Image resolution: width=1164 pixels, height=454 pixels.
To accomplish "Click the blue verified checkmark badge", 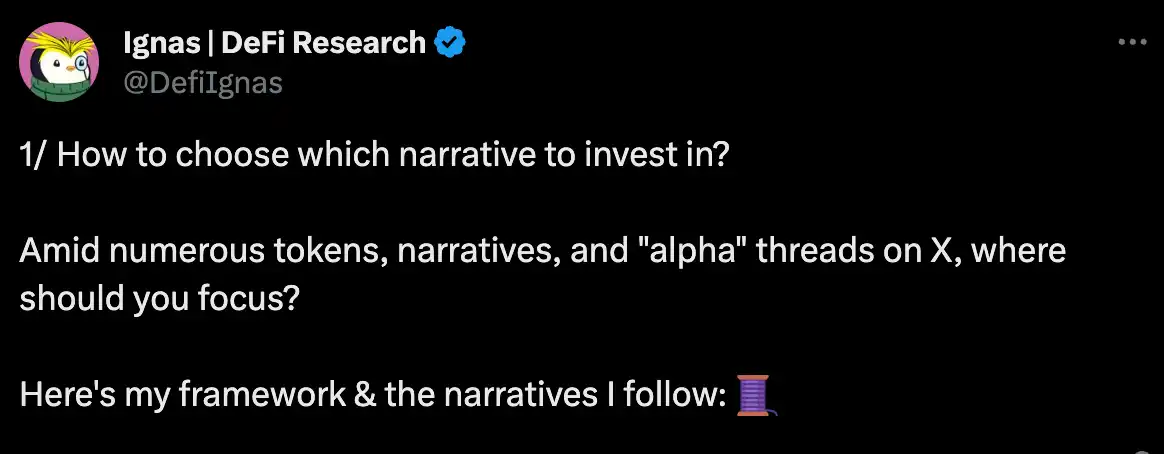I will pos(450,43).
